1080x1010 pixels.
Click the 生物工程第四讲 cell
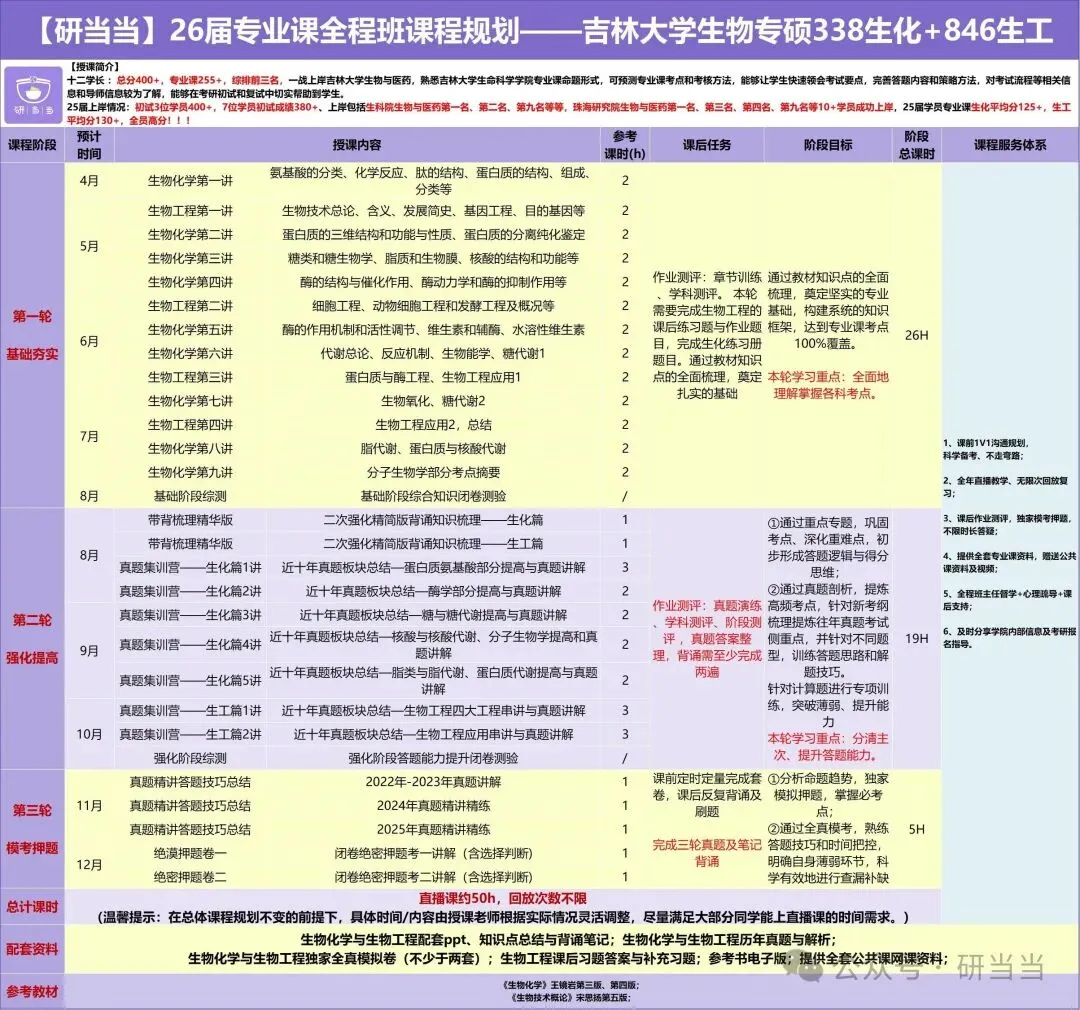click(x=190, y=425)
